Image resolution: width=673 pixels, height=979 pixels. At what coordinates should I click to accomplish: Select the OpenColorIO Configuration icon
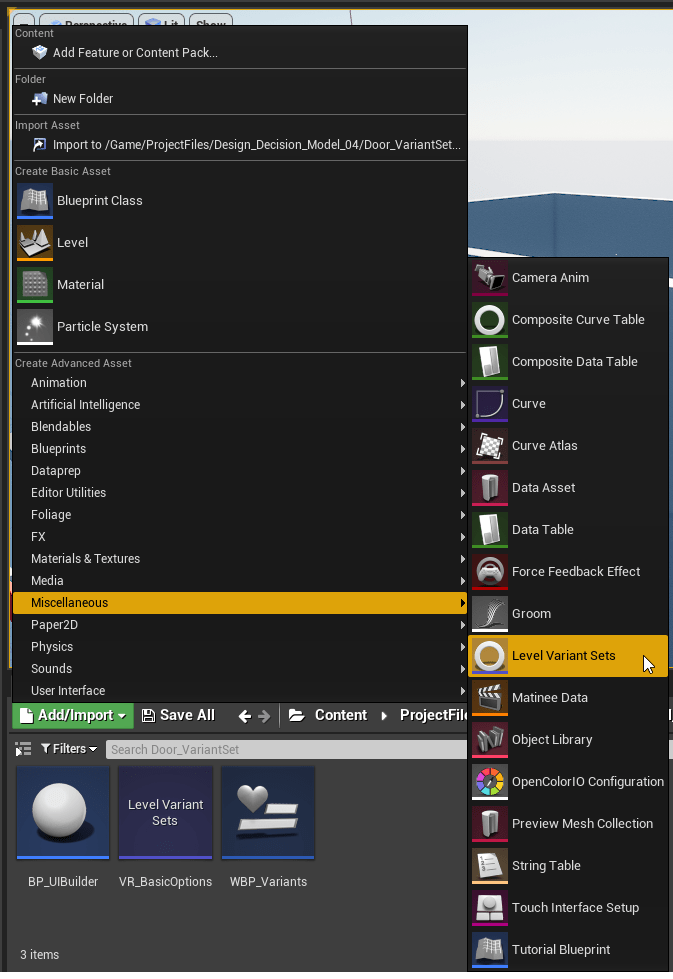(490, 782)
